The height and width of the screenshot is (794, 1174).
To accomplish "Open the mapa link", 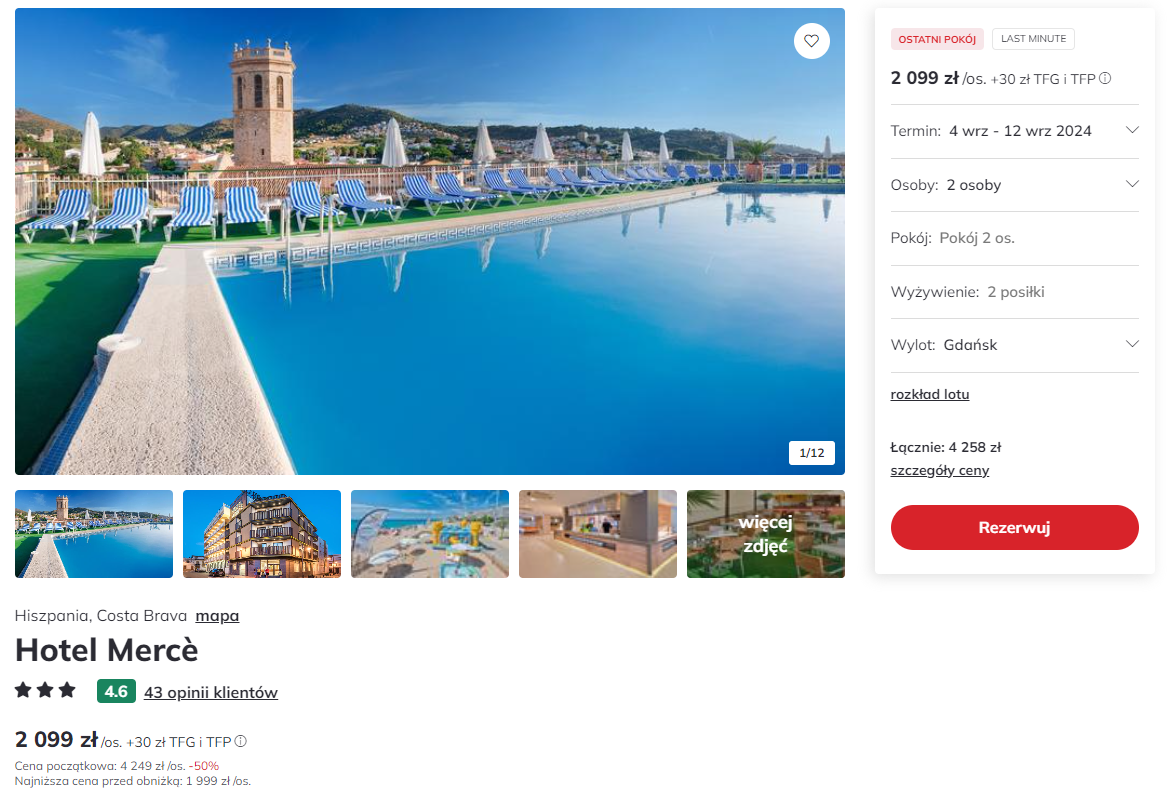I will [x=217, y=616].
